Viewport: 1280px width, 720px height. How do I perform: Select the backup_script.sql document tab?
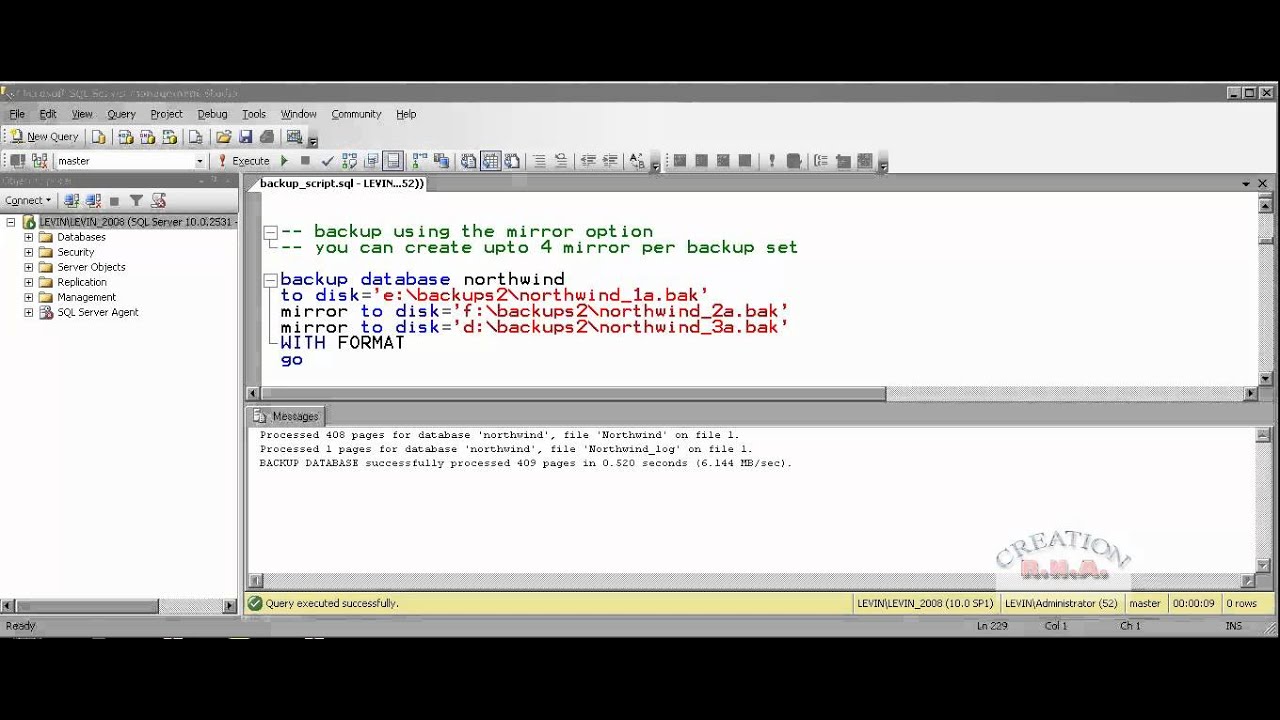[341, 183]
